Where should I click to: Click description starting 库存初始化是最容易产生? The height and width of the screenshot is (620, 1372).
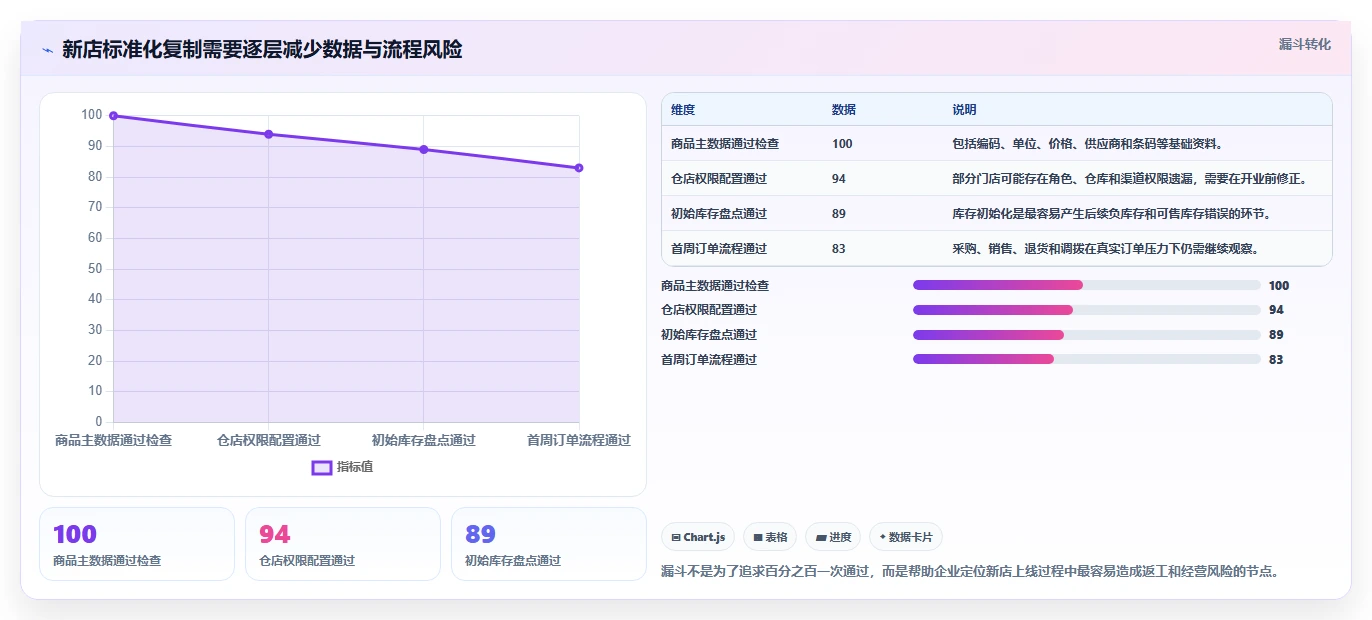coord(1112,214)
